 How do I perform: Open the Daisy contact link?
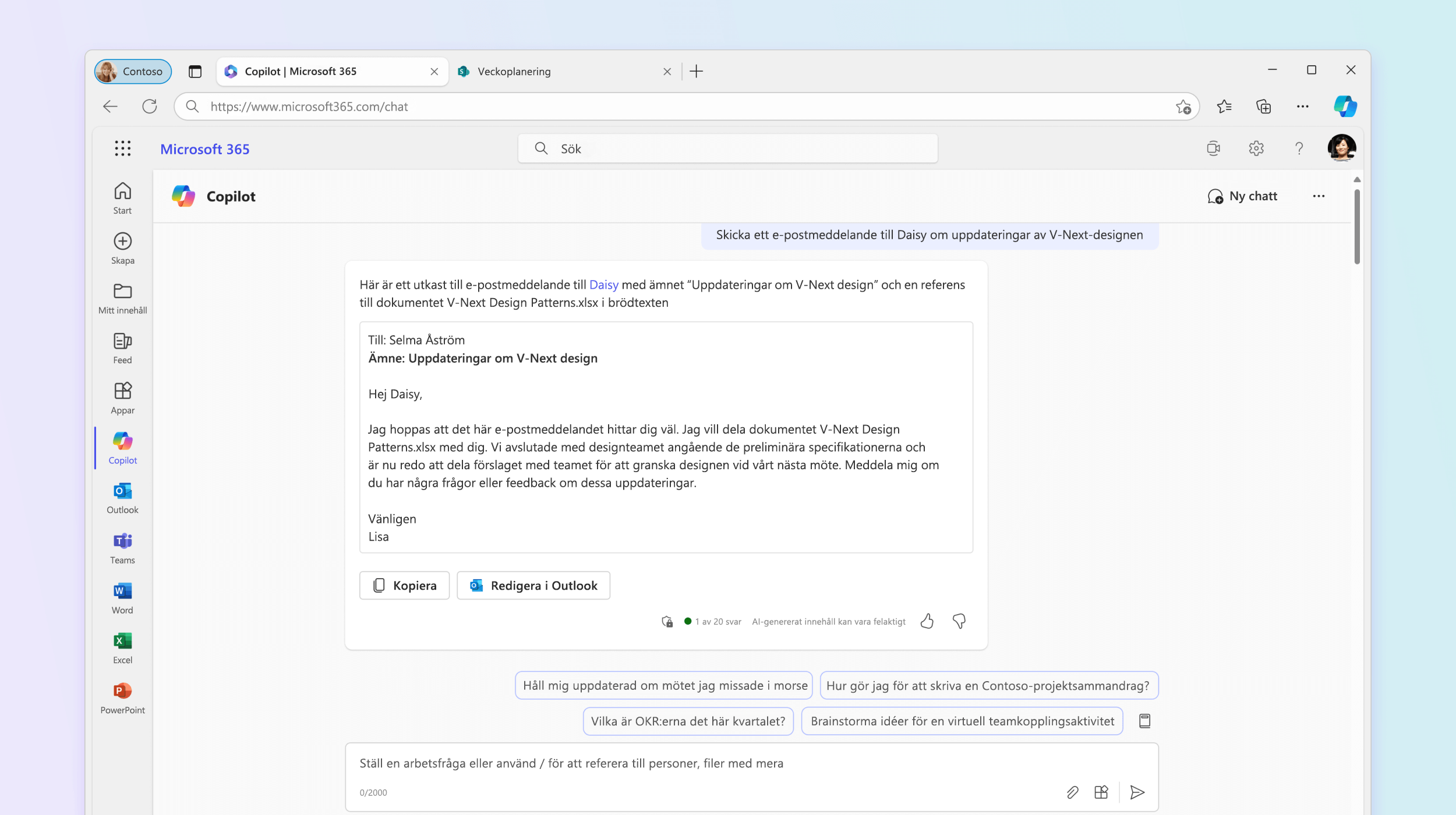(x=603, y=285)
